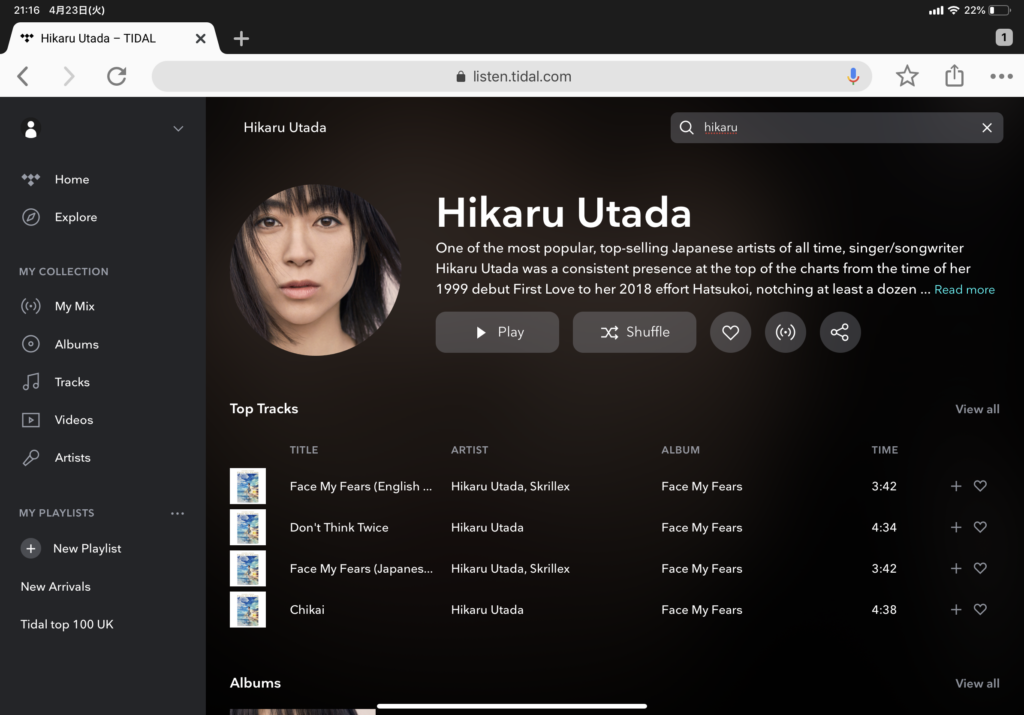
Task: Open the Tidal top 100 UK playlist
Action: 67,624
